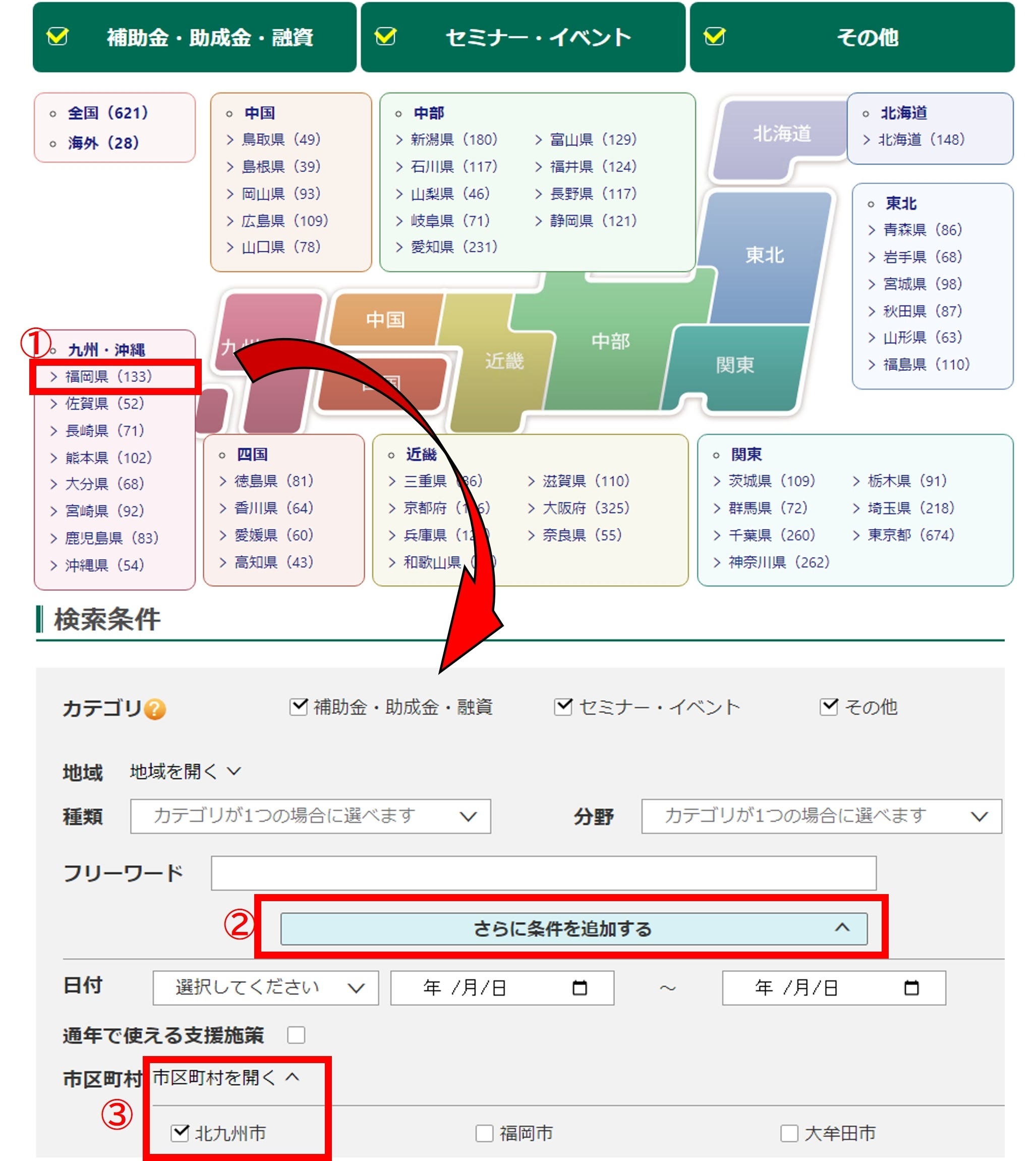
Task: Open 茨城県 (109) prefecture link
Action: (772, 481)
